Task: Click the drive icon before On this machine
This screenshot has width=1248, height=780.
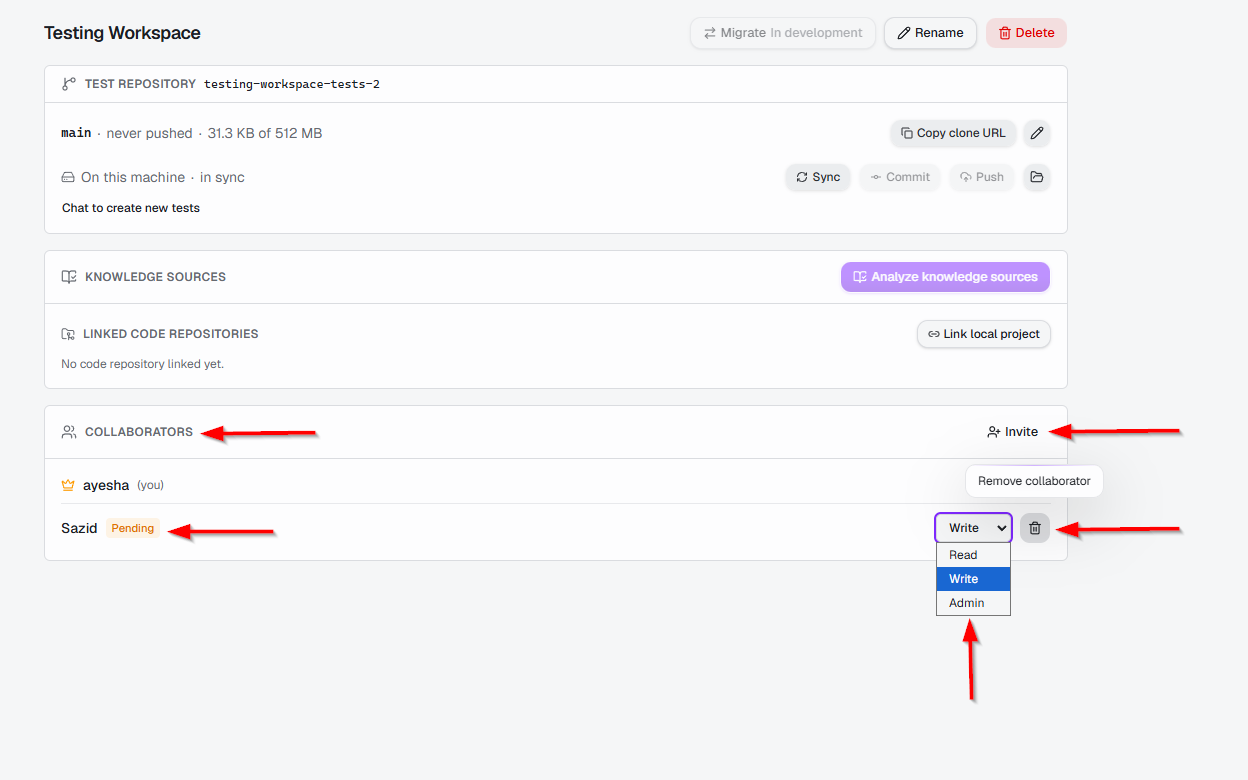Action: tap(68, 177)
